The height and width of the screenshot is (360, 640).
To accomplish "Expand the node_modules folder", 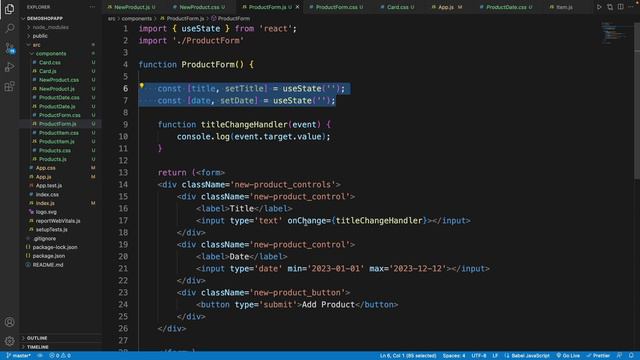I will click(x=51, y=27).
